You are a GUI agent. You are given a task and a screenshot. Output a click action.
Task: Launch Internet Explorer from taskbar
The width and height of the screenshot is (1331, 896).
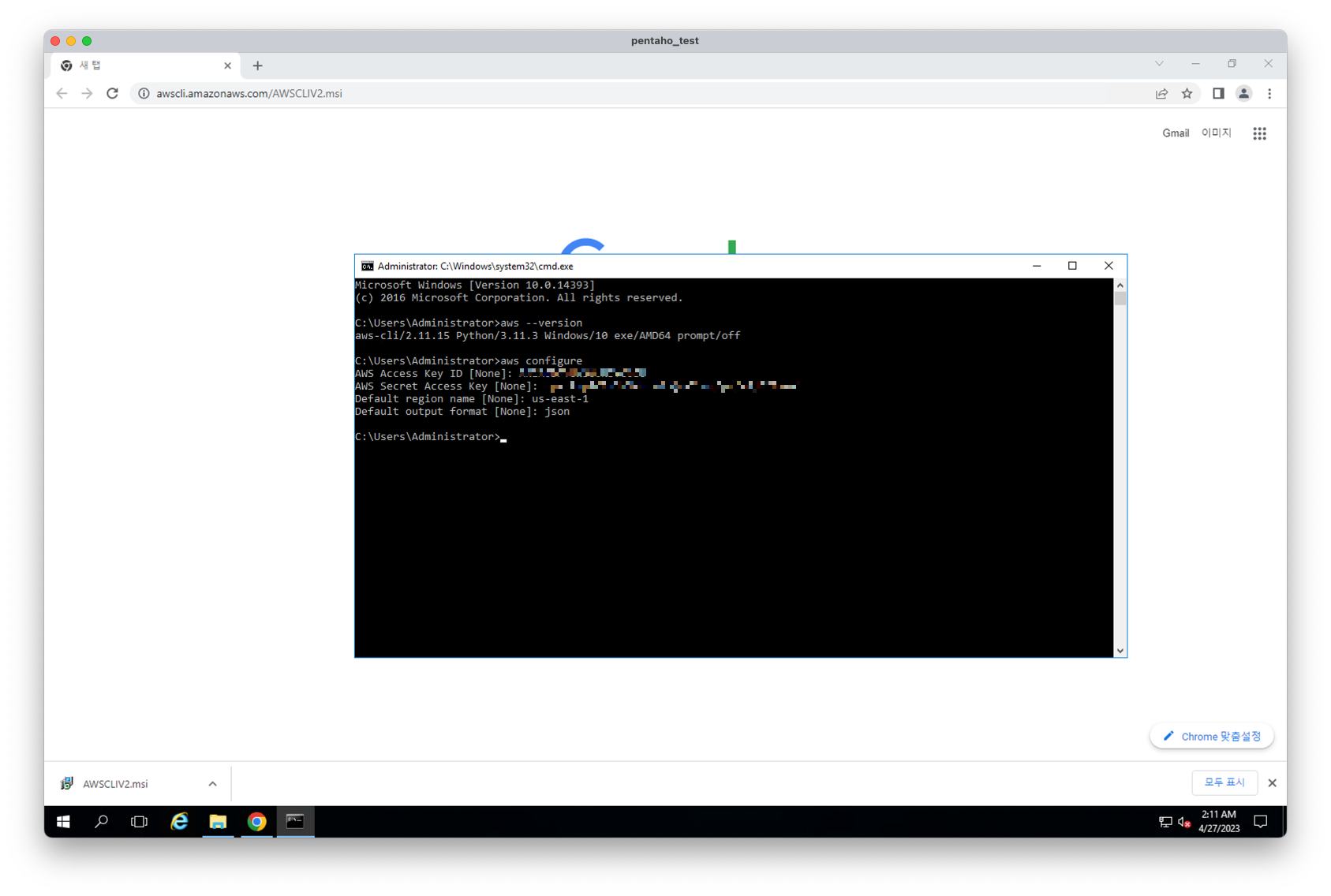[x=179, y=822]
